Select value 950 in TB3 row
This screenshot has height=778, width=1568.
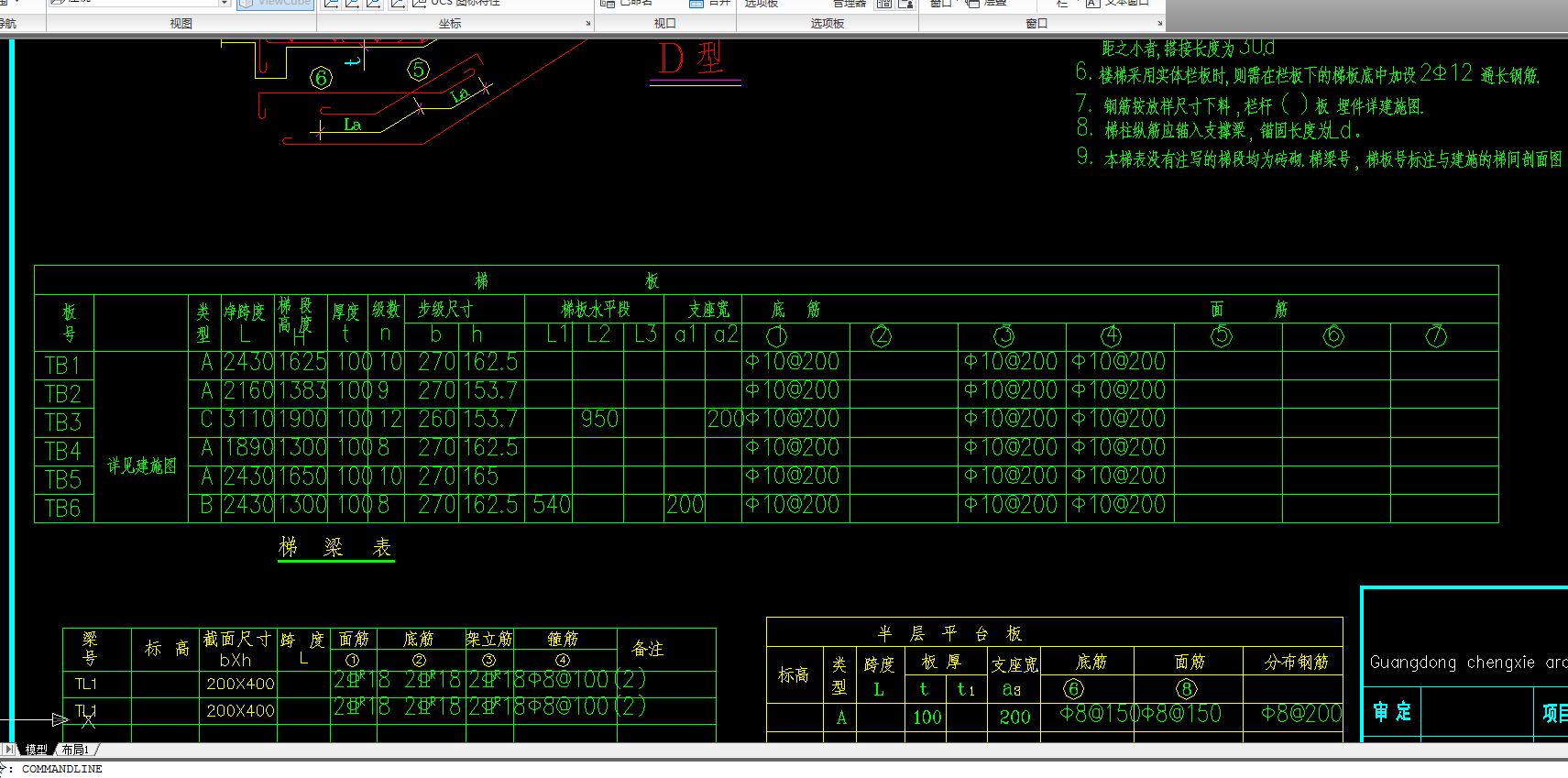tap(599, 419)
